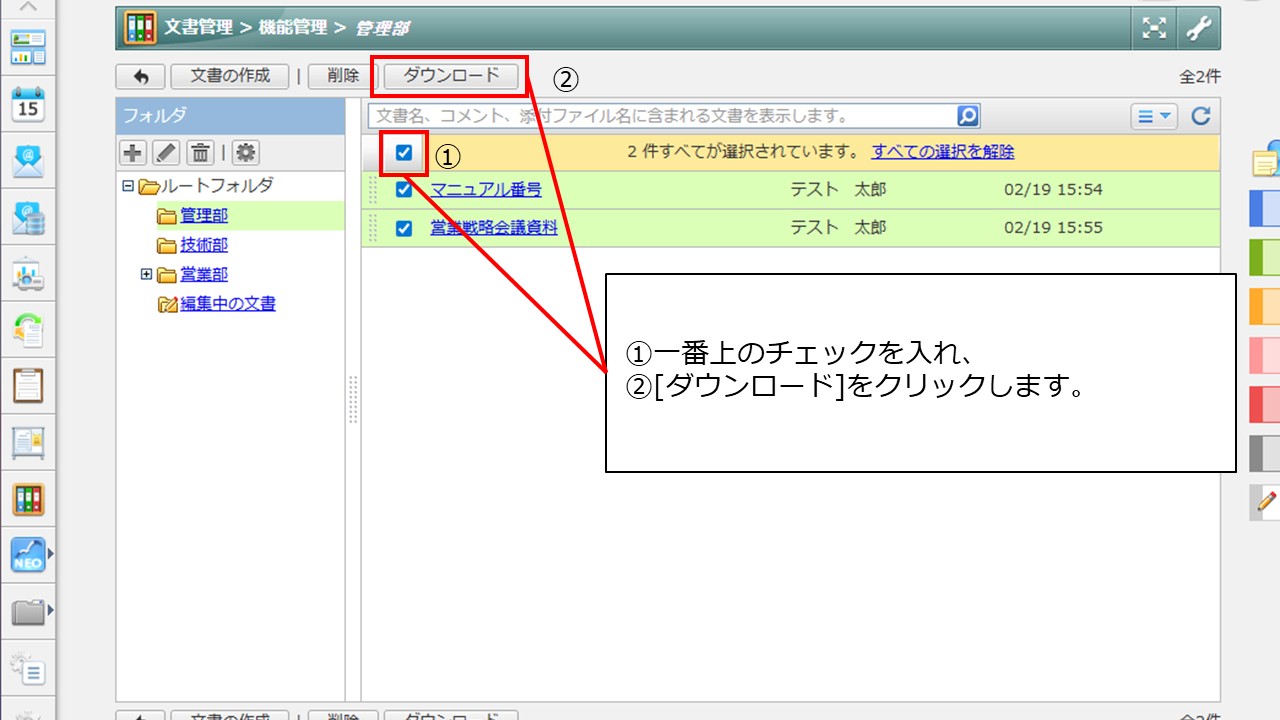The image size is (1280, 720).
Task: Open the document binders icon in sidebar
Action: (x=28, y=499)
